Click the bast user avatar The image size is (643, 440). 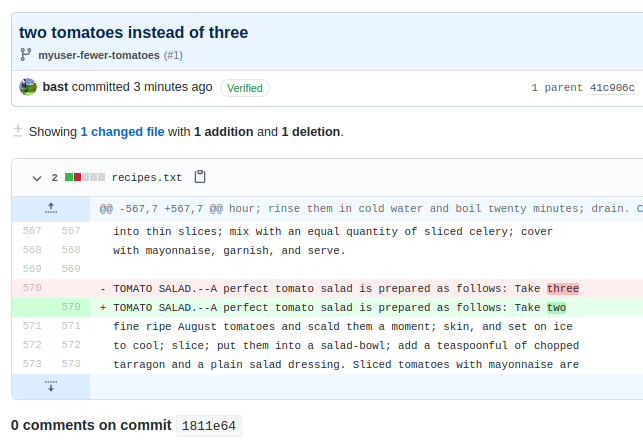pyautogui.click(x=28, y=87)
